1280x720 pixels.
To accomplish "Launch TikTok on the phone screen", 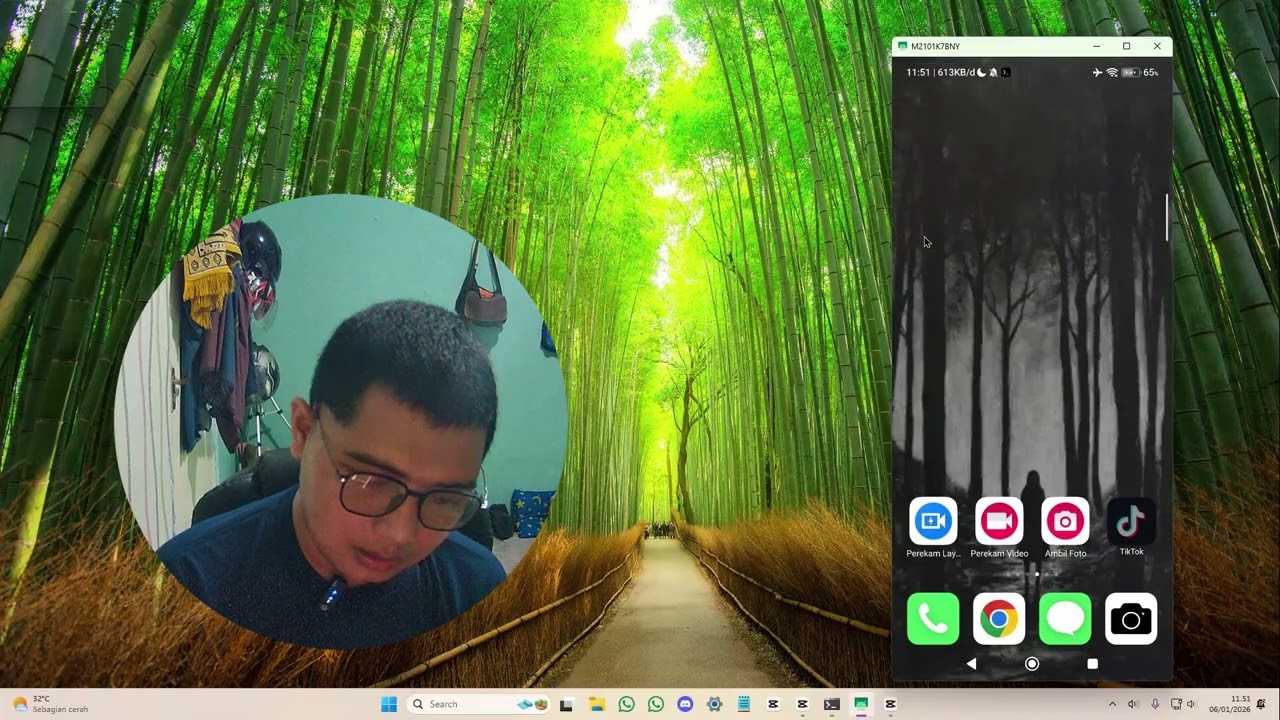I will [1131, 521].
